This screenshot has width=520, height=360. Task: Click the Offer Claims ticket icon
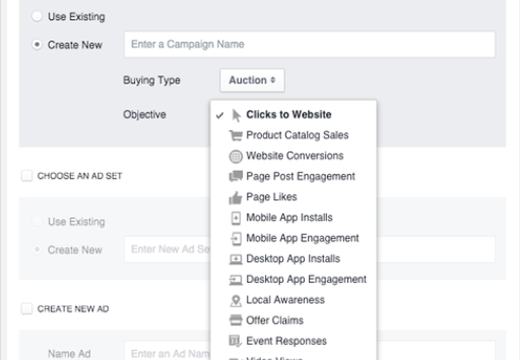tap(236, 320)
